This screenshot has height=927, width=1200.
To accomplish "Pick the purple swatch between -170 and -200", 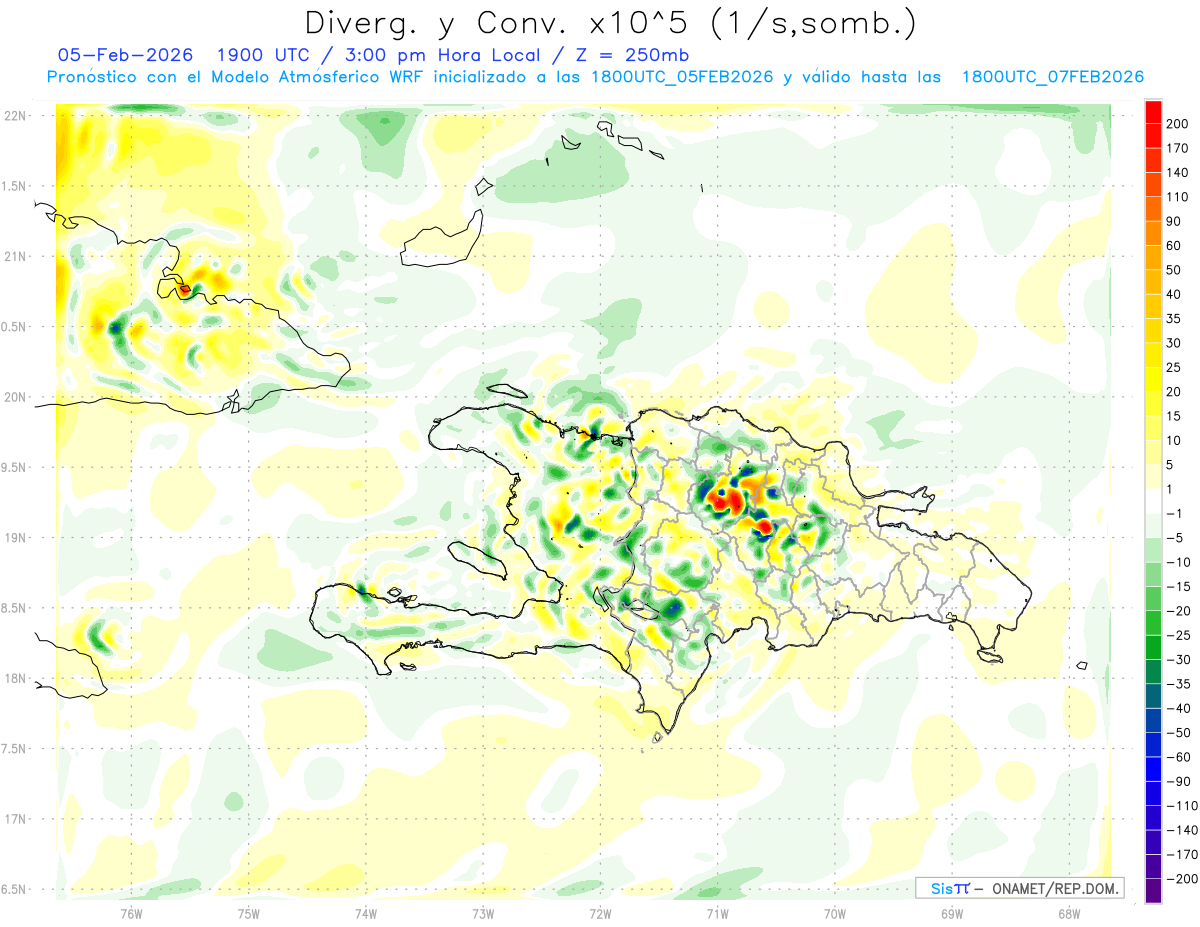I will tap(1153, 867).
